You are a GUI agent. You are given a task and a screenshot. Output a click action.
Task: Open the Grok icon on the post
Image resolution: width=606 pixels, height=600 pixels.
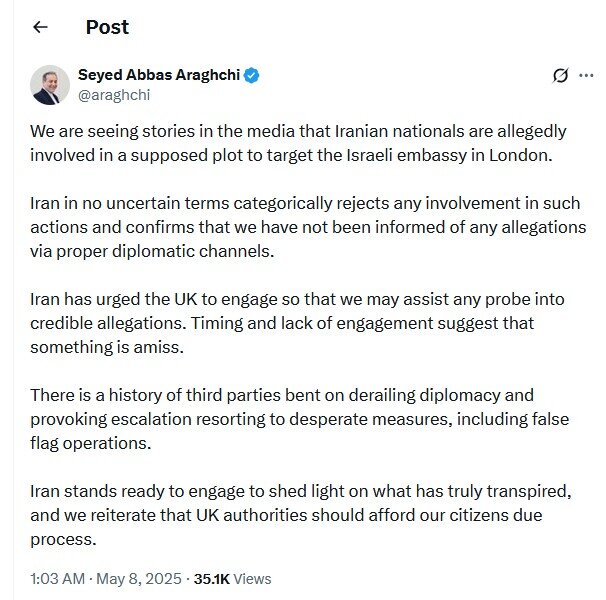coord(561,76)
